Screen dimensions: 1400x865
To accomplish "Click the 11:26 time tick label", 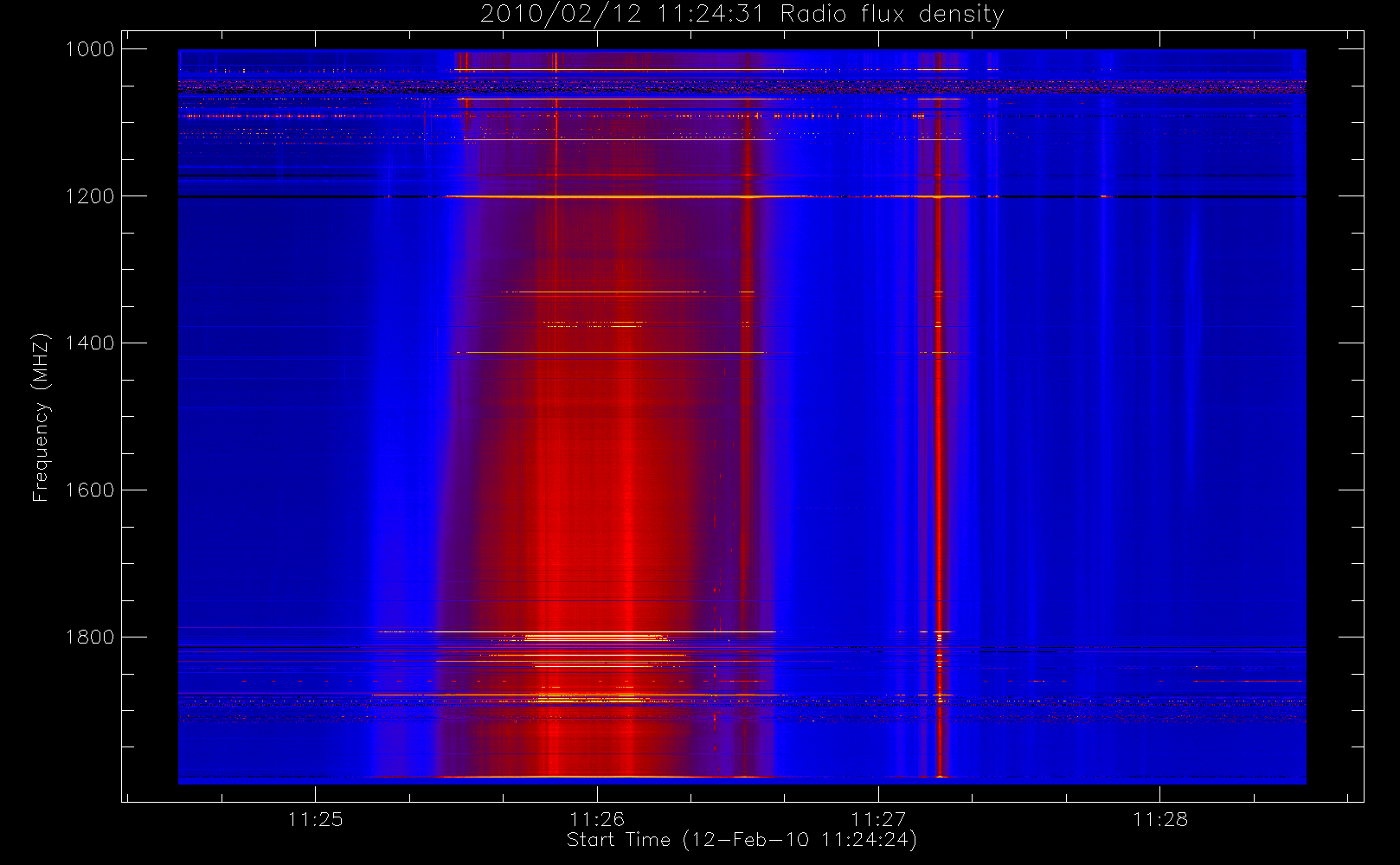I will click(x=597, y=819).
